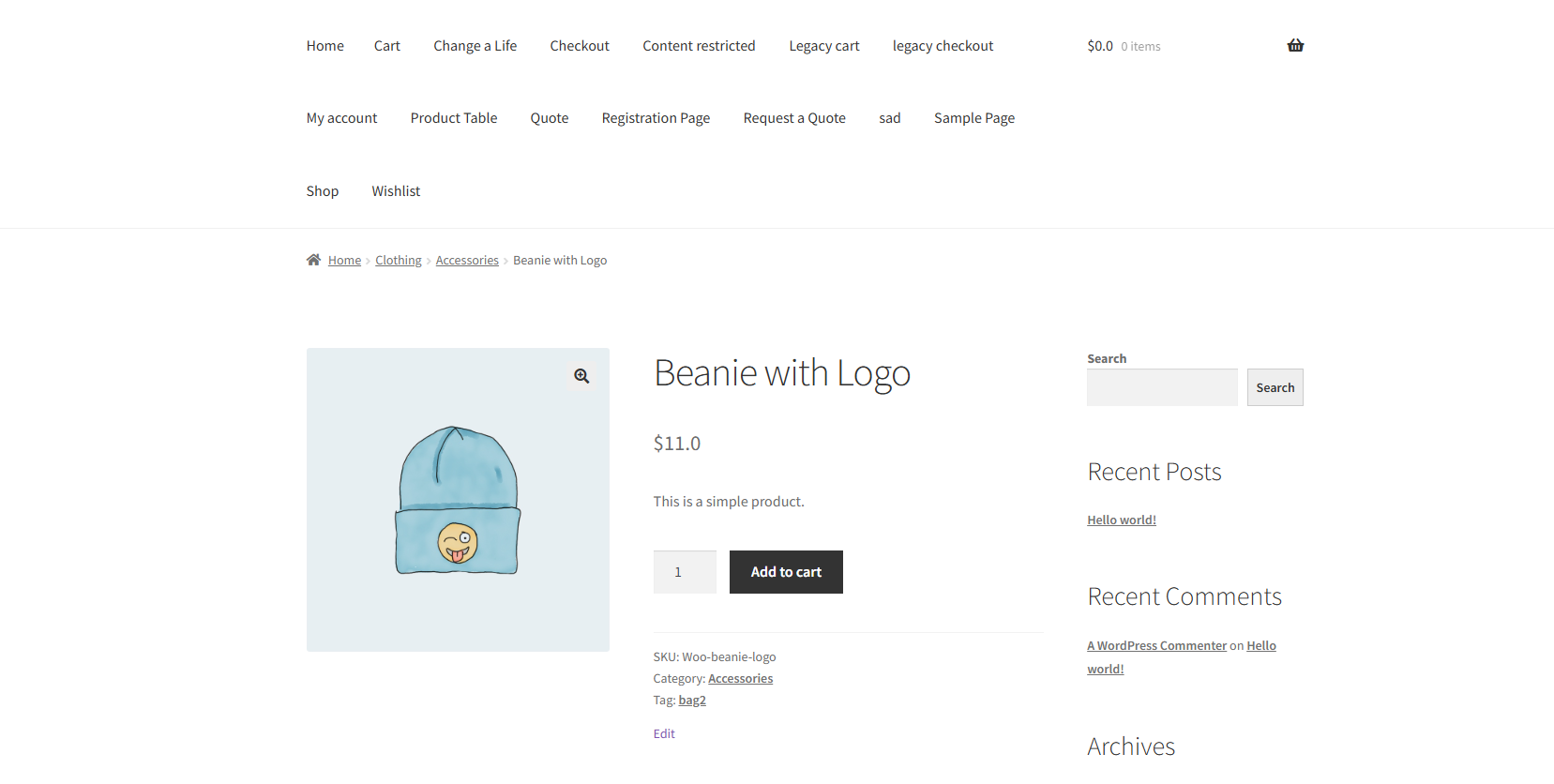The image size is (1554, 784).
Task: Click the Search button in sidebar
Action: (x=1275, y=387)
